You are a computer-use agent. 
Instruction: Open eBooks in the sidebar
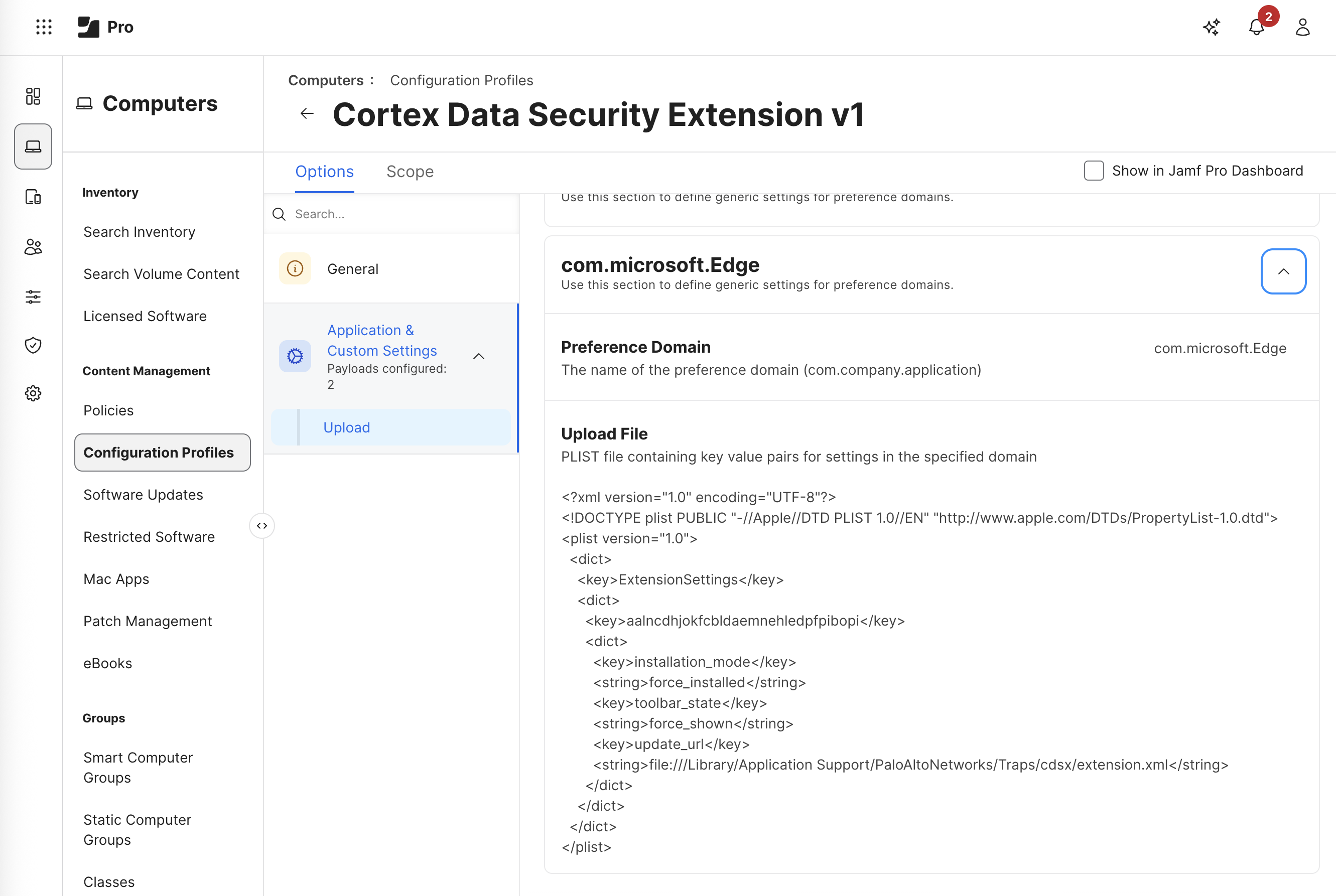tap(107, 663)
